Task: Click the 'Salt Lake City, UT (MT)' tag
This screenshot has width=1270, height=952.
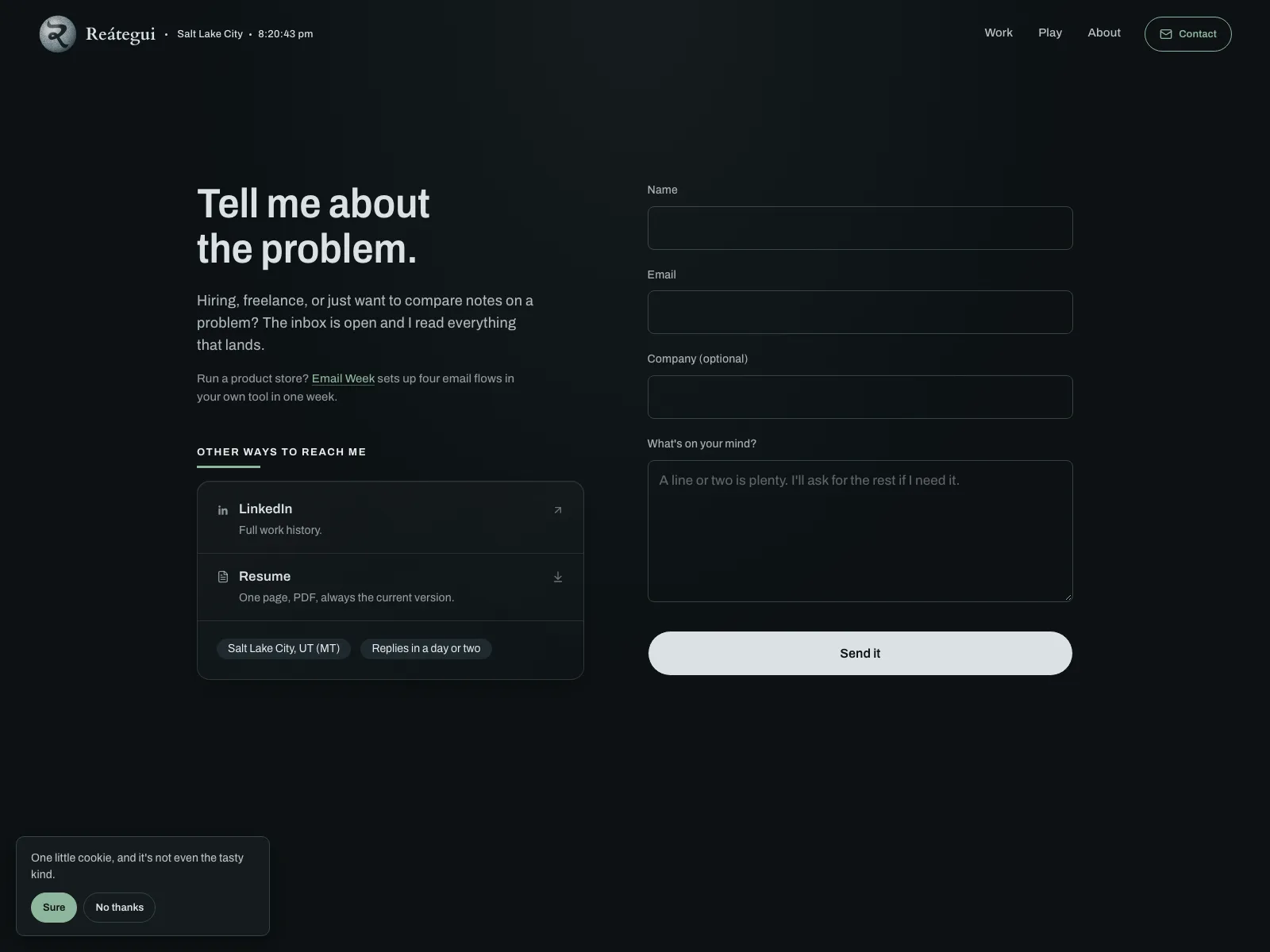Action: (283, 648)
